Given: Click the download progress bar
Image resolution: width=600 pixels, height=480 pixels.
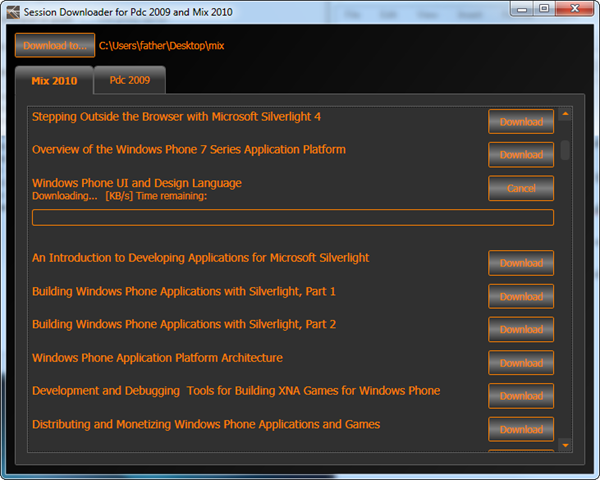Looking at the screenshot, I should (x=293, y=217).
